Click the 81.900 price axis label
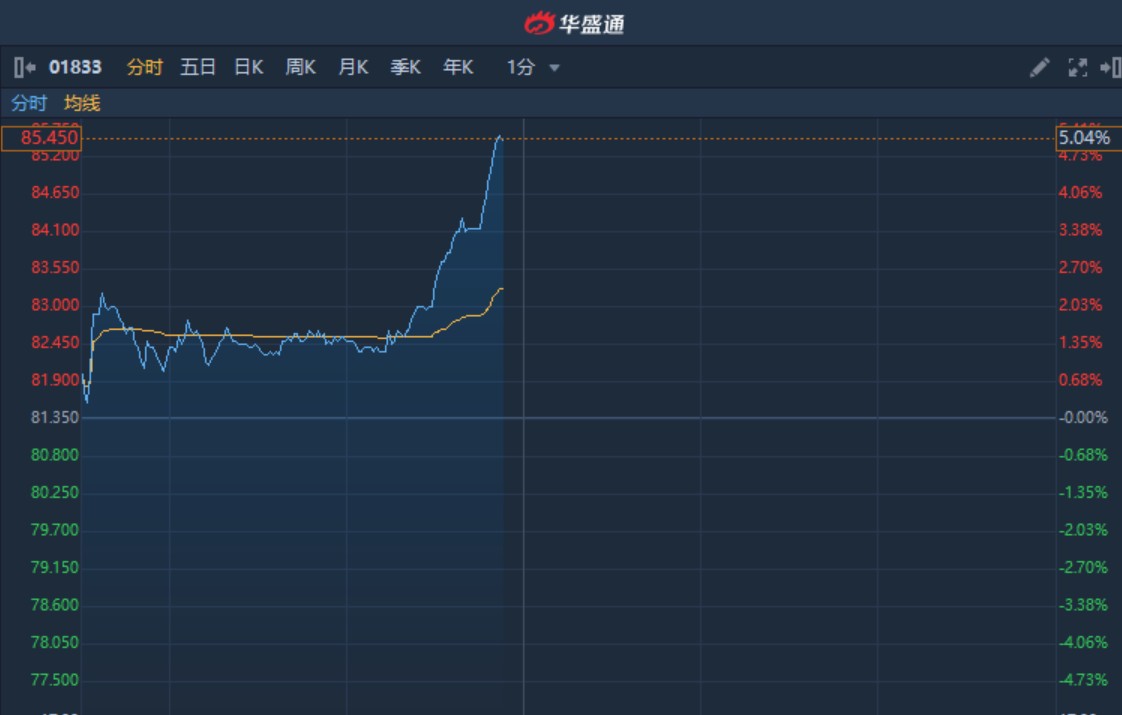The image size is (1122, 715). pyautogui.click(x=55, y=380)
